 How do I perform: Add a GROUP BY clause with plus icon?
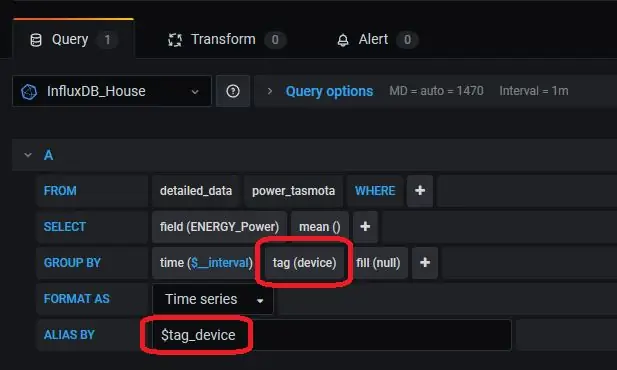425,263
